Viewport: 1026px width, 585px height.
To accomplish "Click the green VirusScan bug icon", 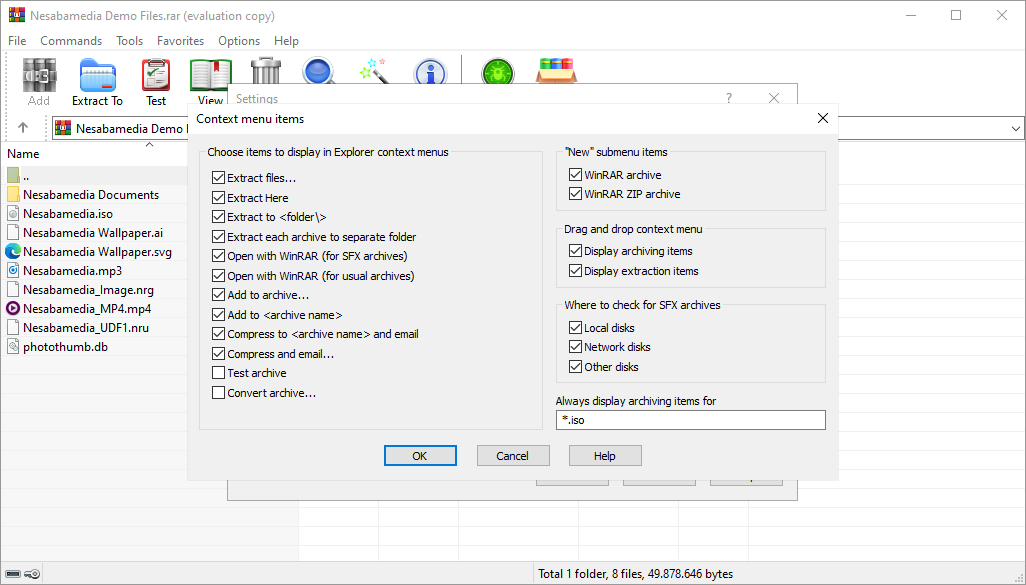I will [x=497, y=74].
